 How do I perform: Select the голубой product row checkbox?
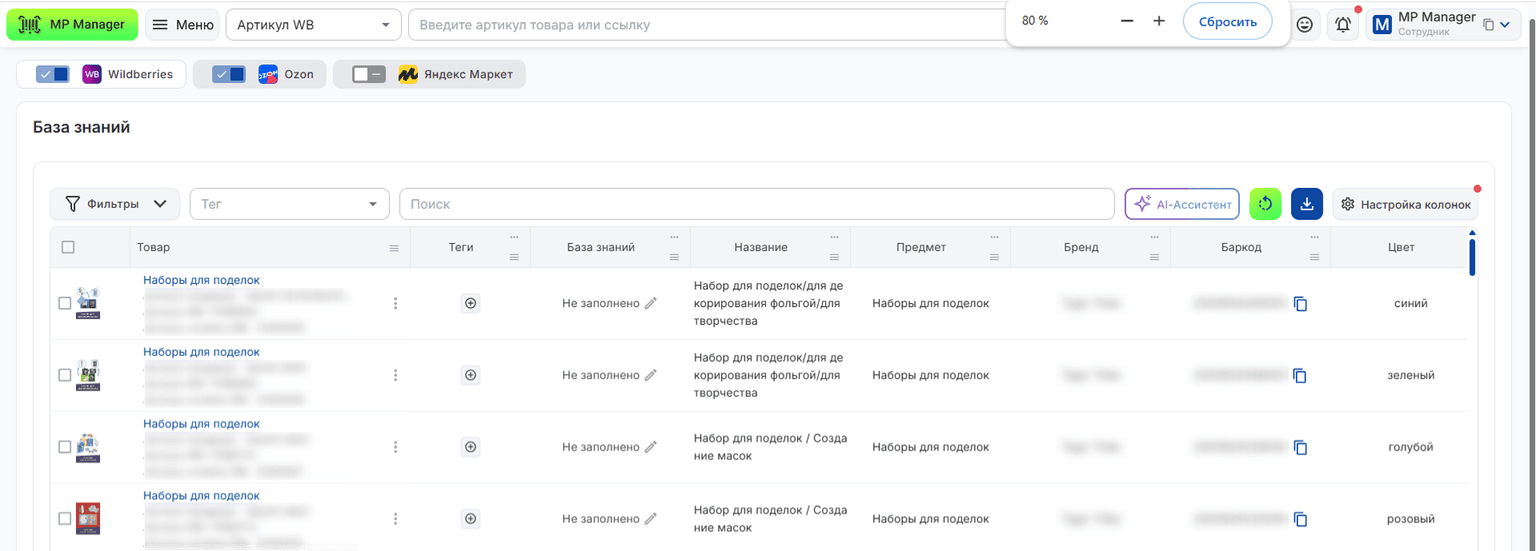65,447
